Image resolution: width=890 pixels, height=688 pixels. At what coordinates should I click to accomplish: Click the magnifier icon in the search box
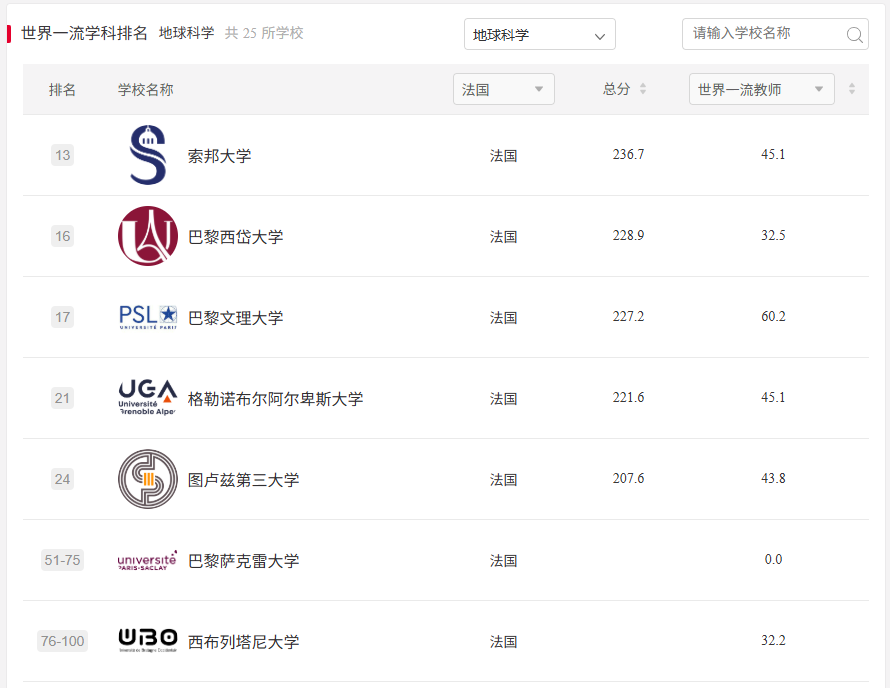[x=854, y=34]
